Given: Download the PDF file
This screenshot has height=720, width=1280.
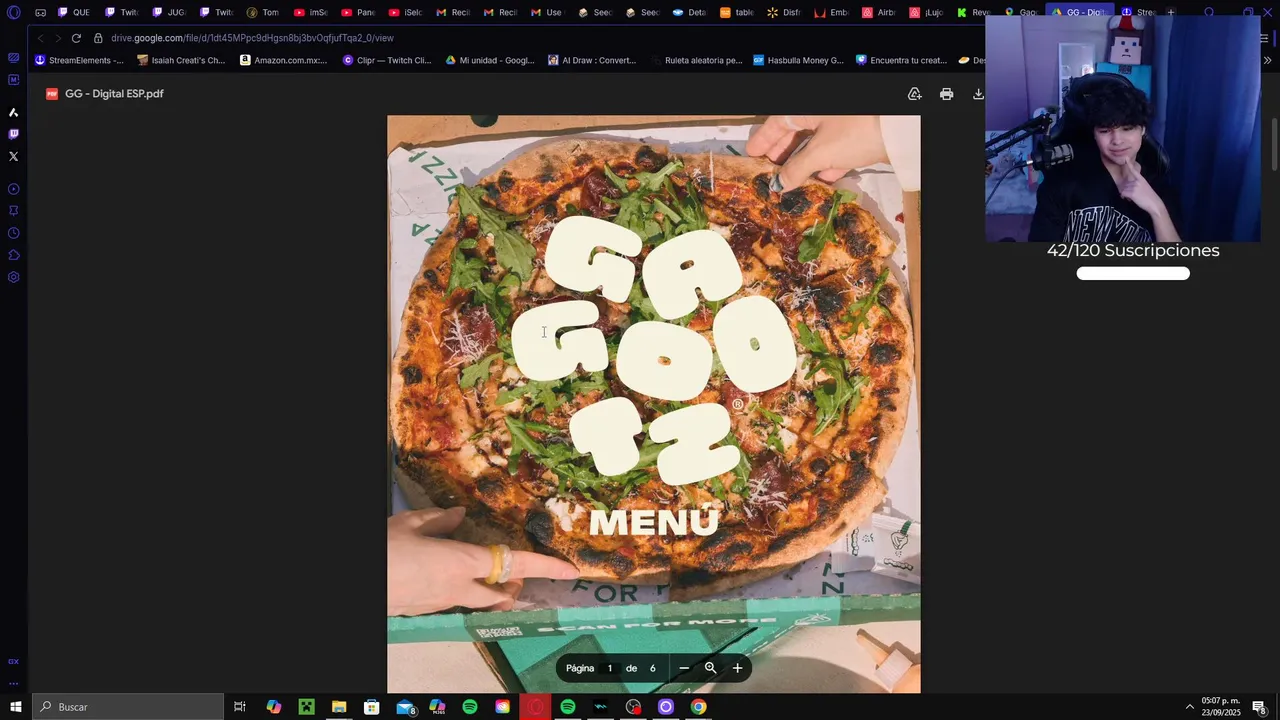Looking at the screenshot, I should pyautogui.click(x=978, y=94).
